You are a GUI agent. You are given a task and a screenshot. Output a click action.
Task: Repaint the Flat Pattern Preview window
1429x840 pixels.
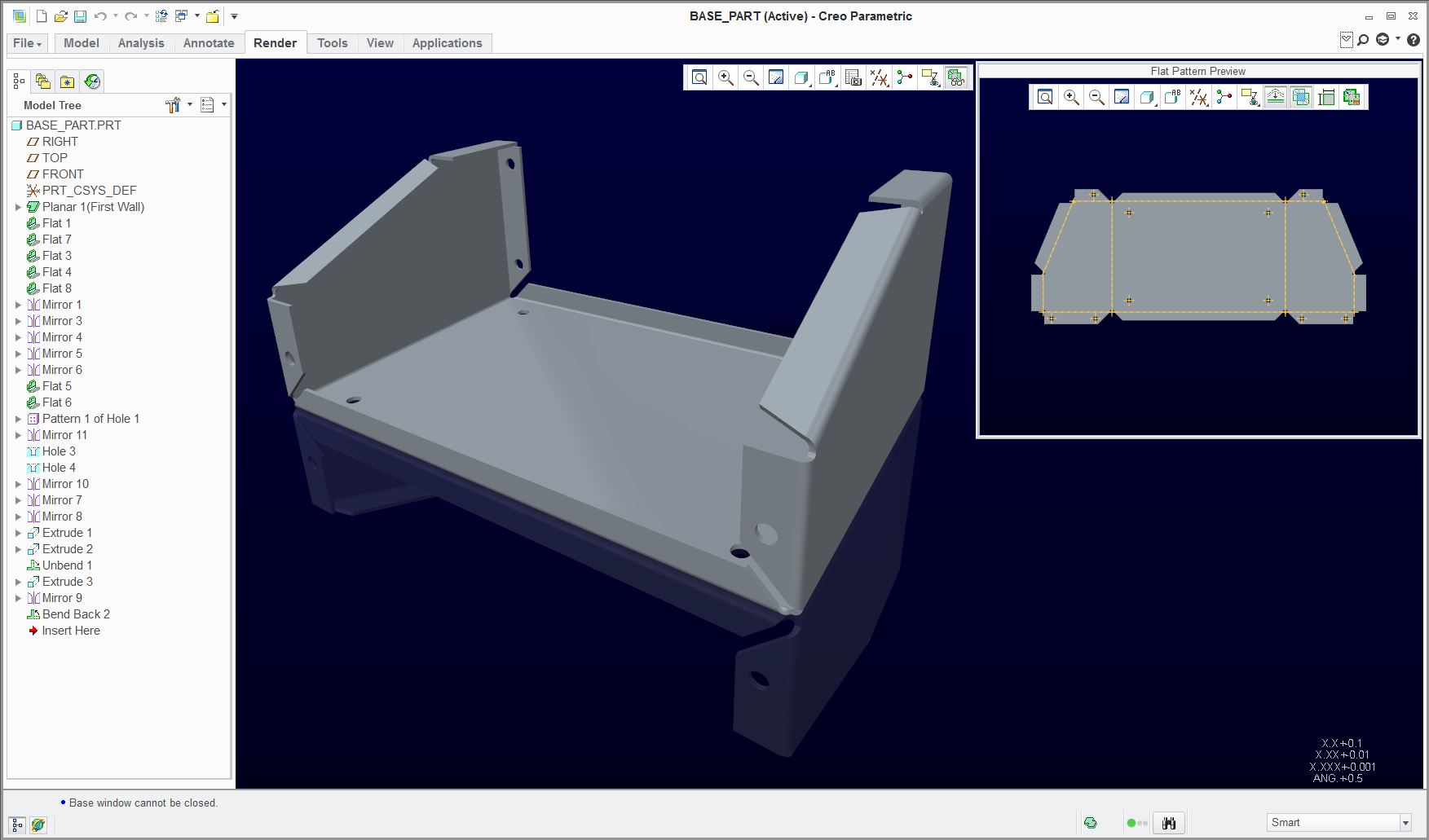[x=1122, y=98]
